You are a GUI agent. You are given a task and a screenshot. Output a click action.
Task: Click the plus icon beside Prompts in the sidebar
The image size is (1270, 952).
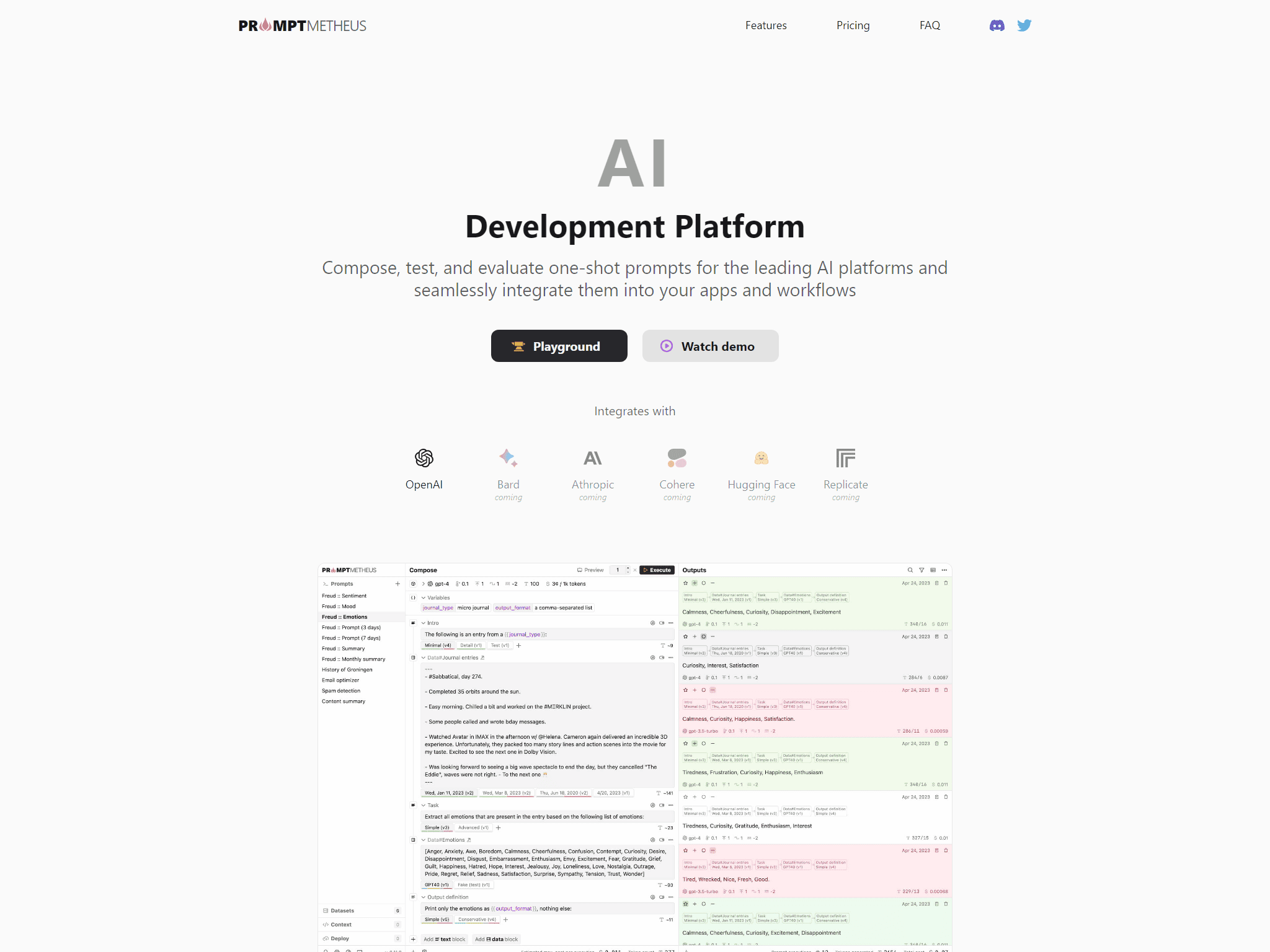pos(397,584)
